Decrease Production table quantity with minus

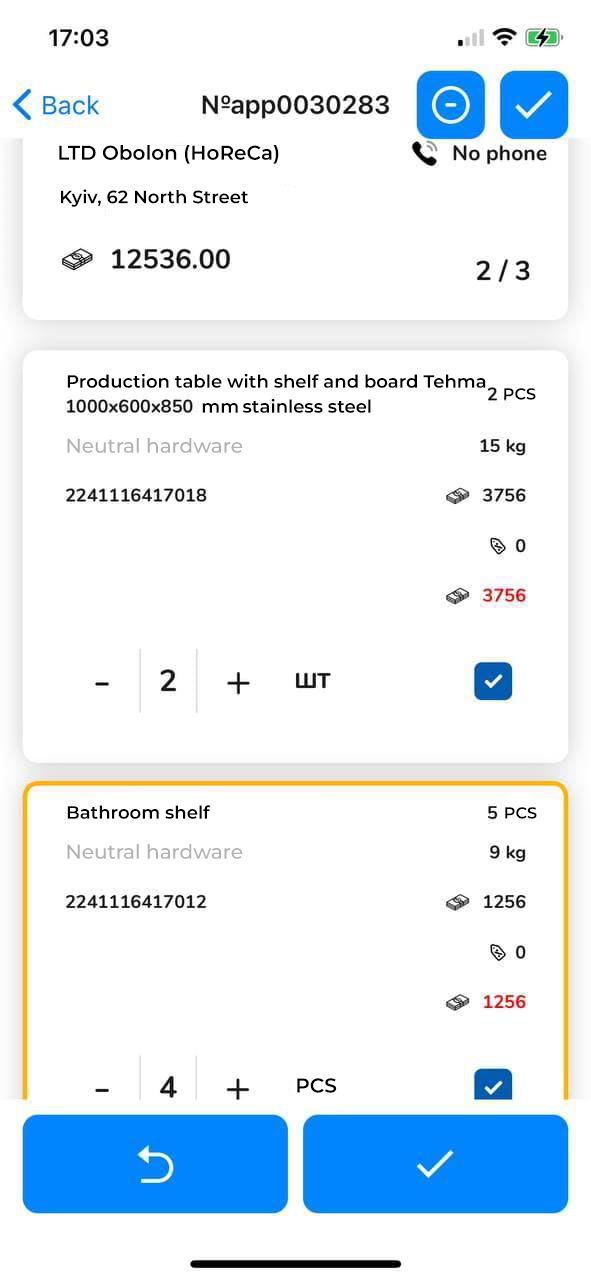click(x=102, y=683)
